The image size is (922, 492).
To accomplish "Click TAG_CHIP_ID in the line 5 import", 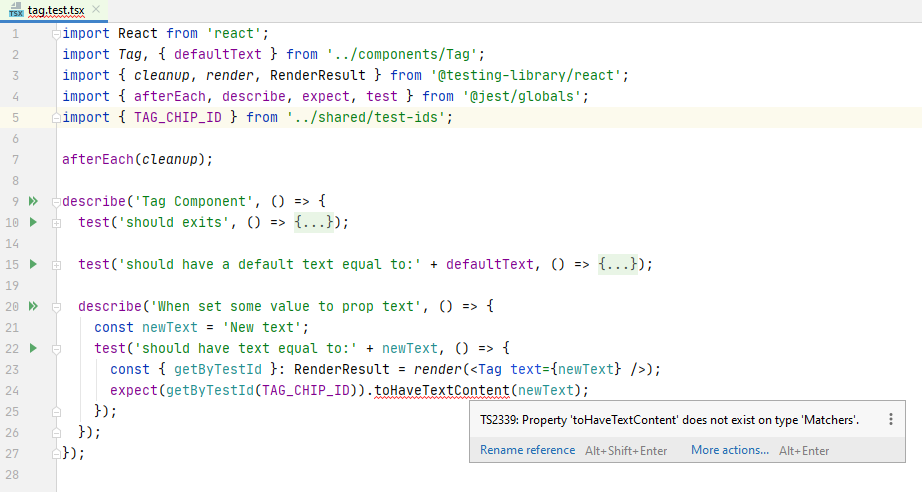I will coord(178,118).
